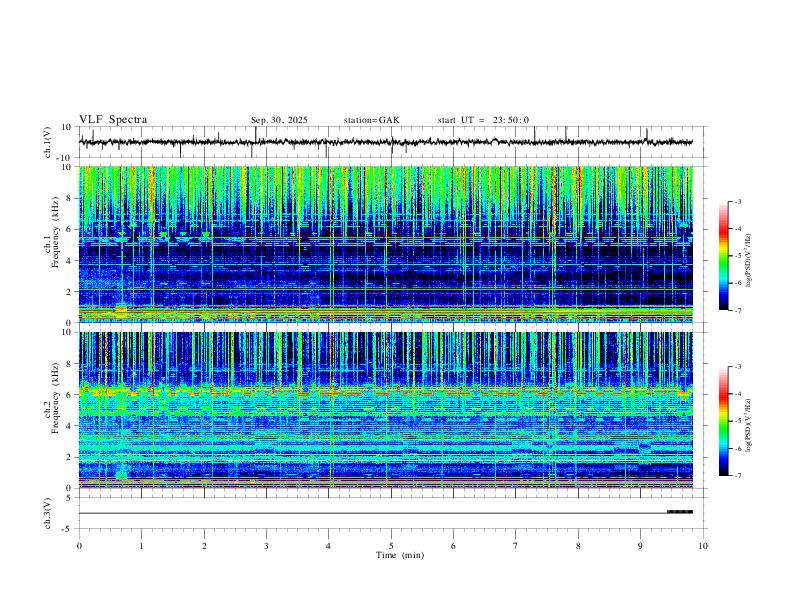Click the "2" tick label on the time axis

(204, 546)
